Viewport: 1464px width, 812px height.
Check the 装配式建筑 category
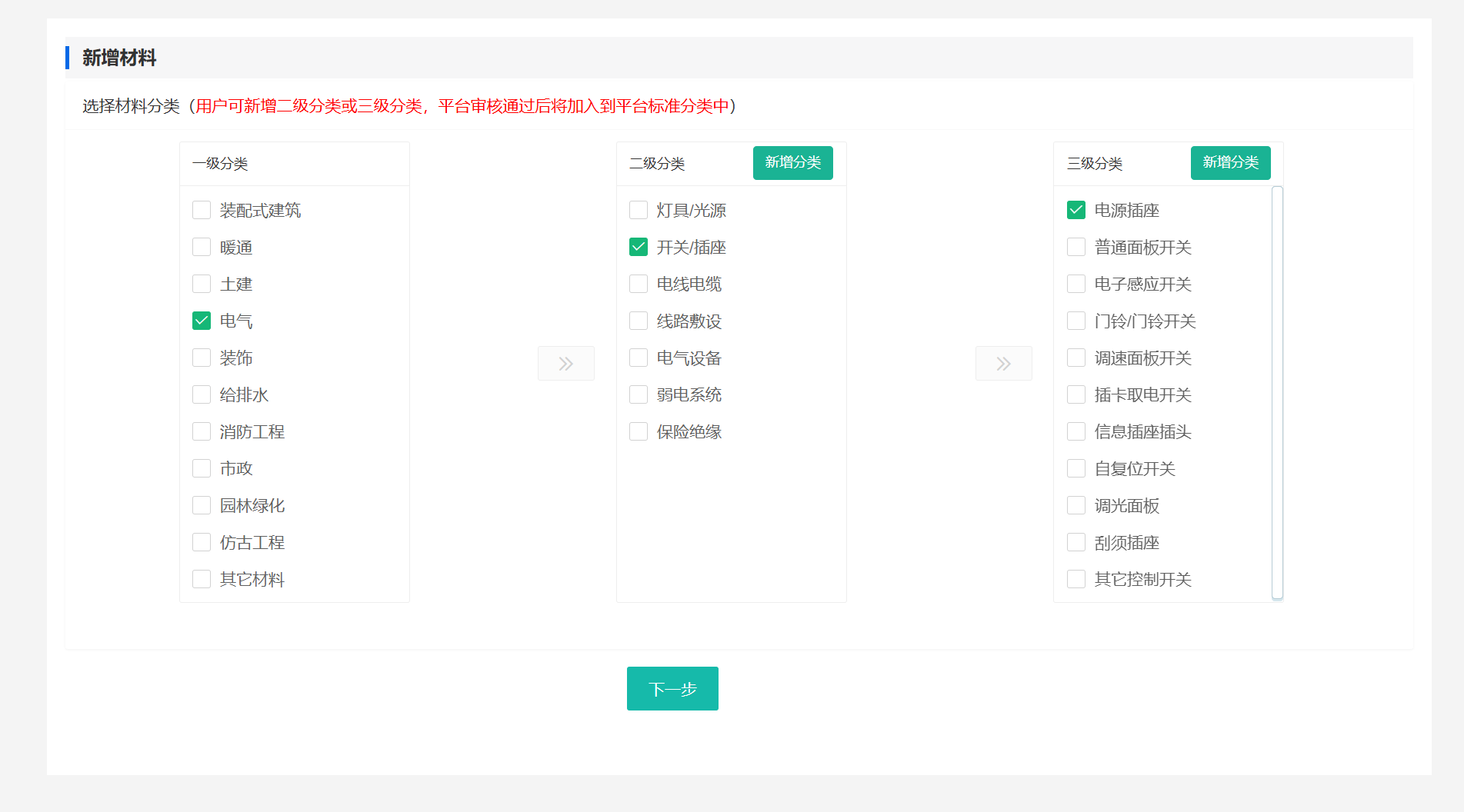pos(202,210)
